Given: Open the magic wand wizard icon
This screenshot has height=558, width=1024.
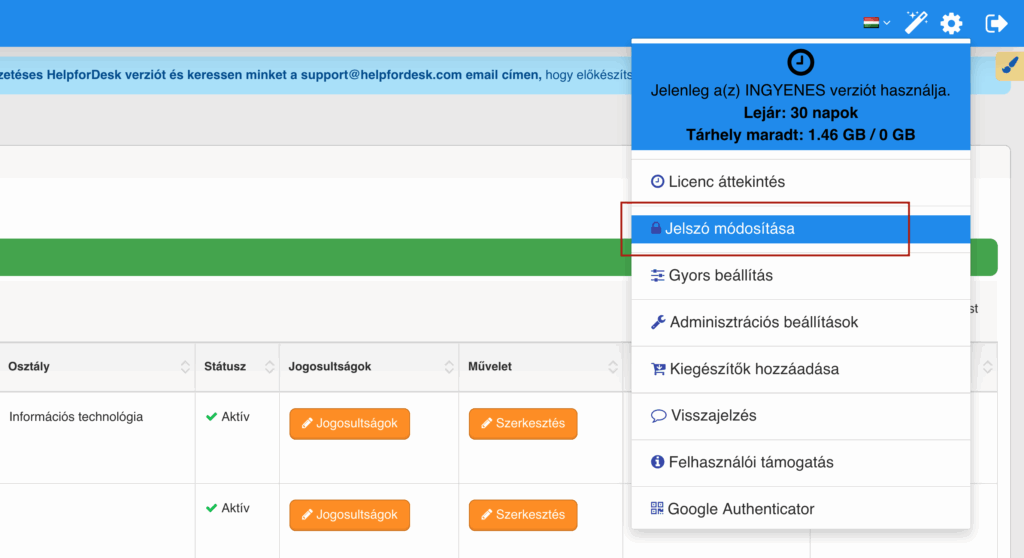Looking at the screenshot, I should 916,23.
